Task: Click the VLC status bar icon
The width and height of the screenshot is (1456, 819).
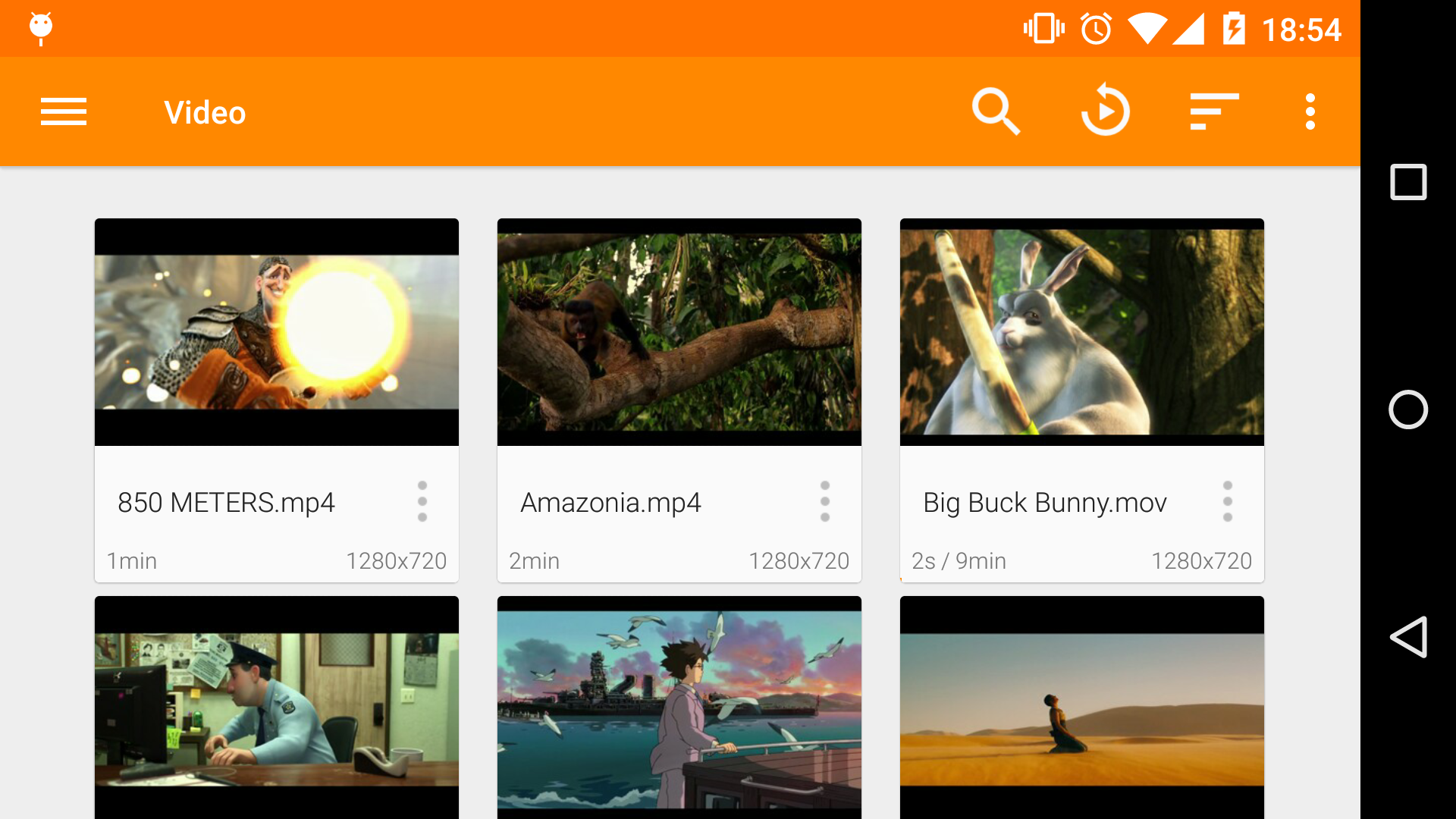Action: point(40,28)
